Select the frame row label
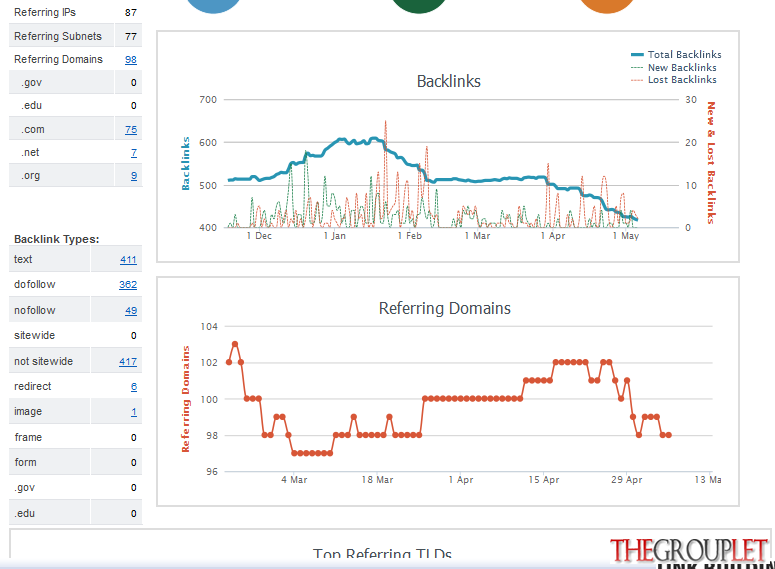This screenshot has width=775, height=569. [x=28, y=437]
